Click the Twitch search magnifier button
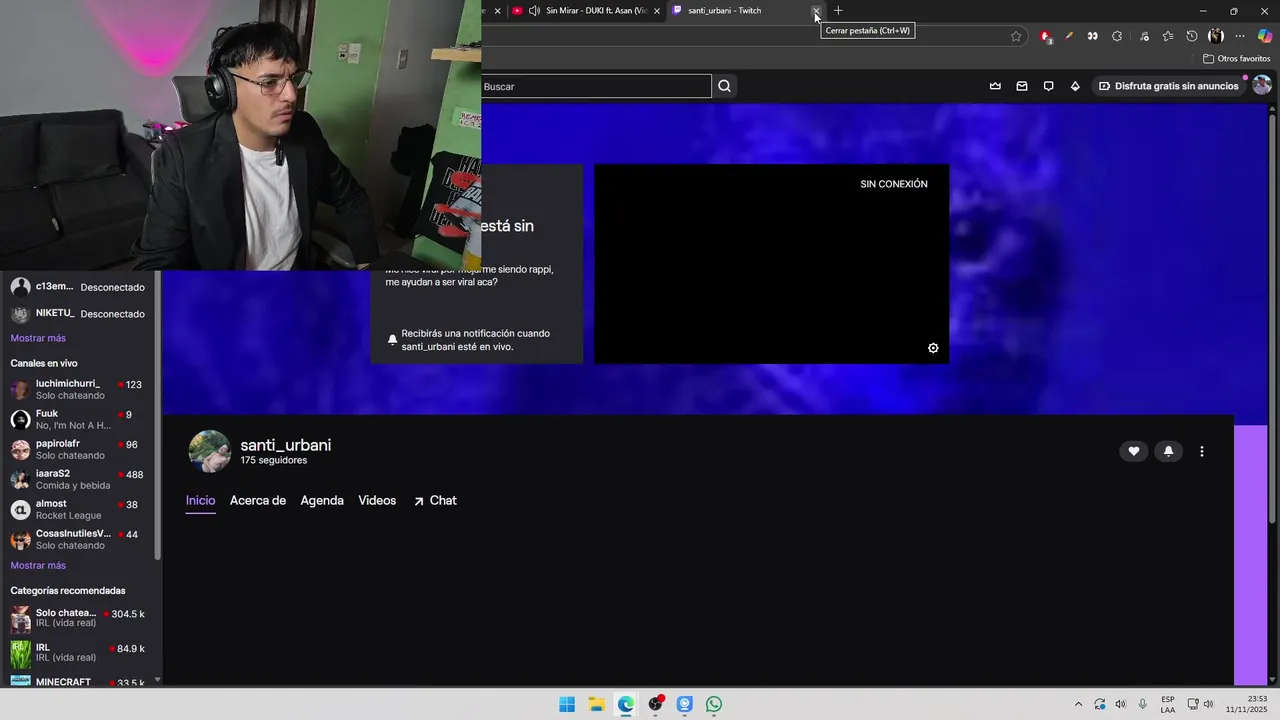Screen dimensions: 1280x720 click(x=724, y=86)
